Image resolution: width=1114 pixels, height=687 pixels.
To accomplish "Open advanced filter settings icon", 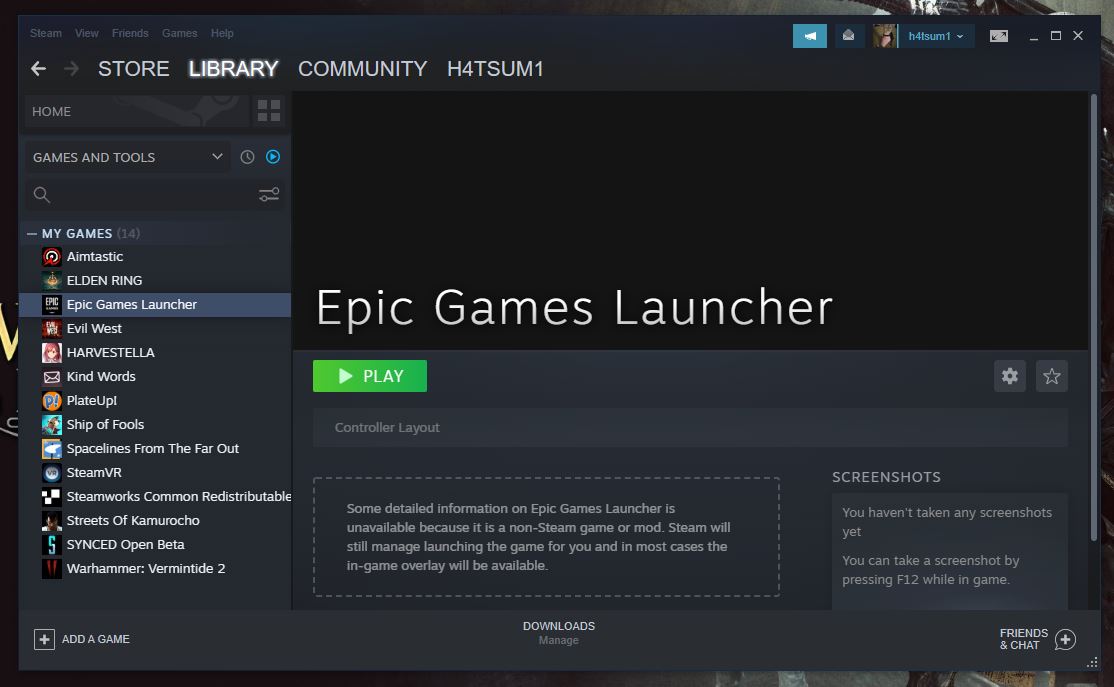I will point(269,194).
